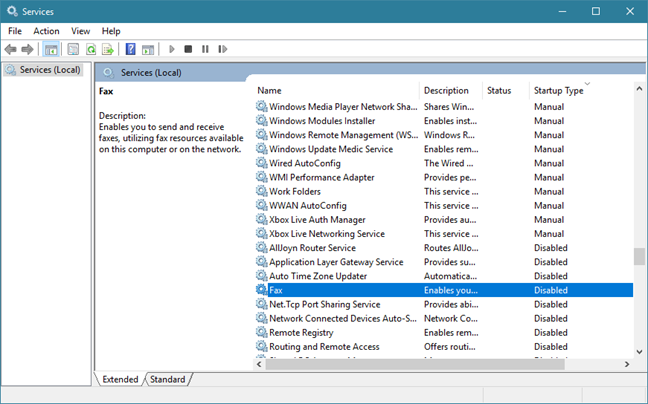Select Services (Local) in the console tree
Screen dimensions: 648x404
pos(50,70)
